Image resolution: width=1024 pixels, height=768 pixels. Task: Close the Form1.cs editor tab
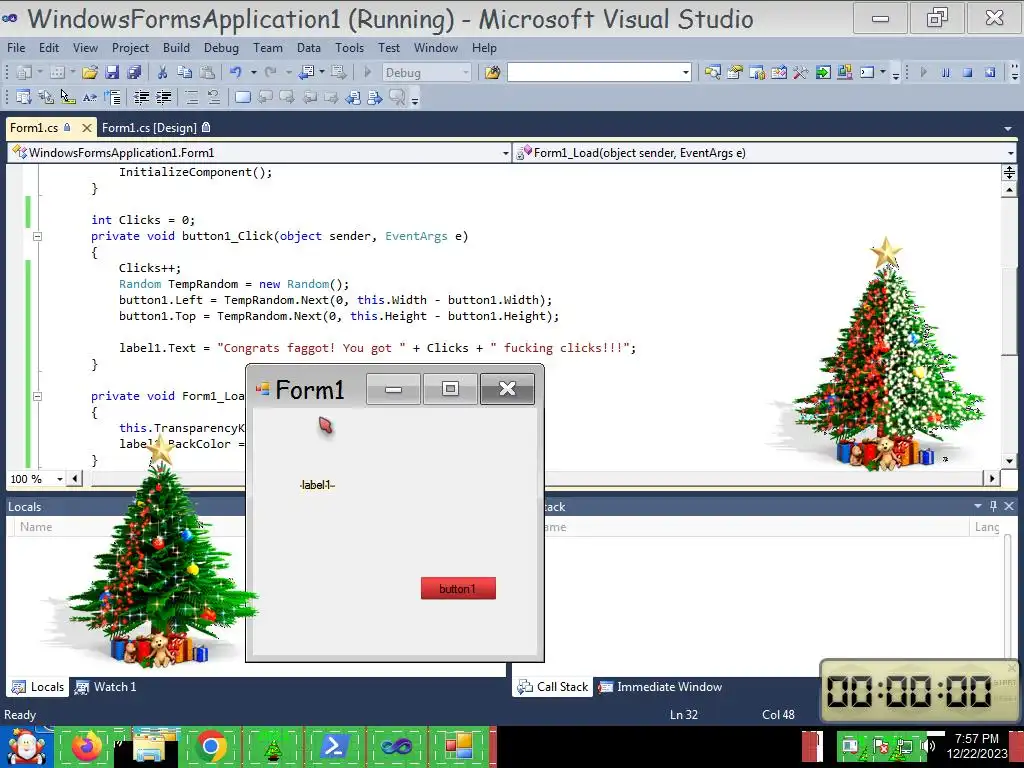[86, 128]
